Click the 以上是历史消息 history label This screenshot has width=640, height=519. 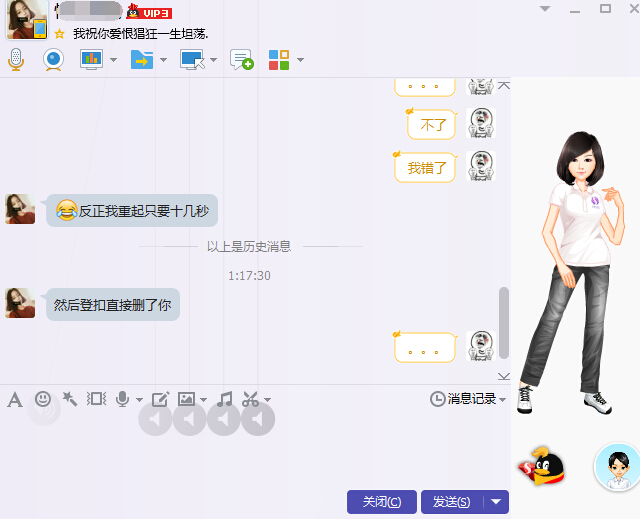tap(249, 246)
